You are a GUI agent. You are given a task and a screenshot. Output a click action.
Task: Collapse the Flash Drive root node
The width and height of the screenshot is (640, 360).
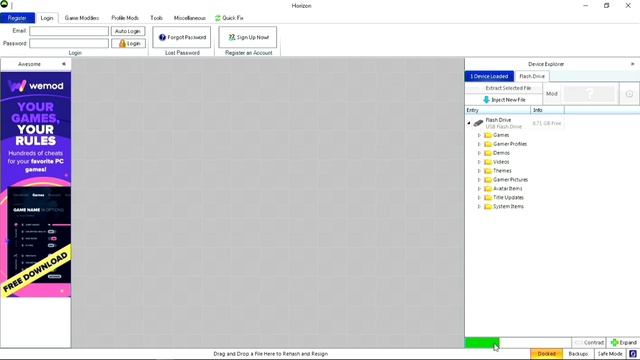(x=469, y=123)
